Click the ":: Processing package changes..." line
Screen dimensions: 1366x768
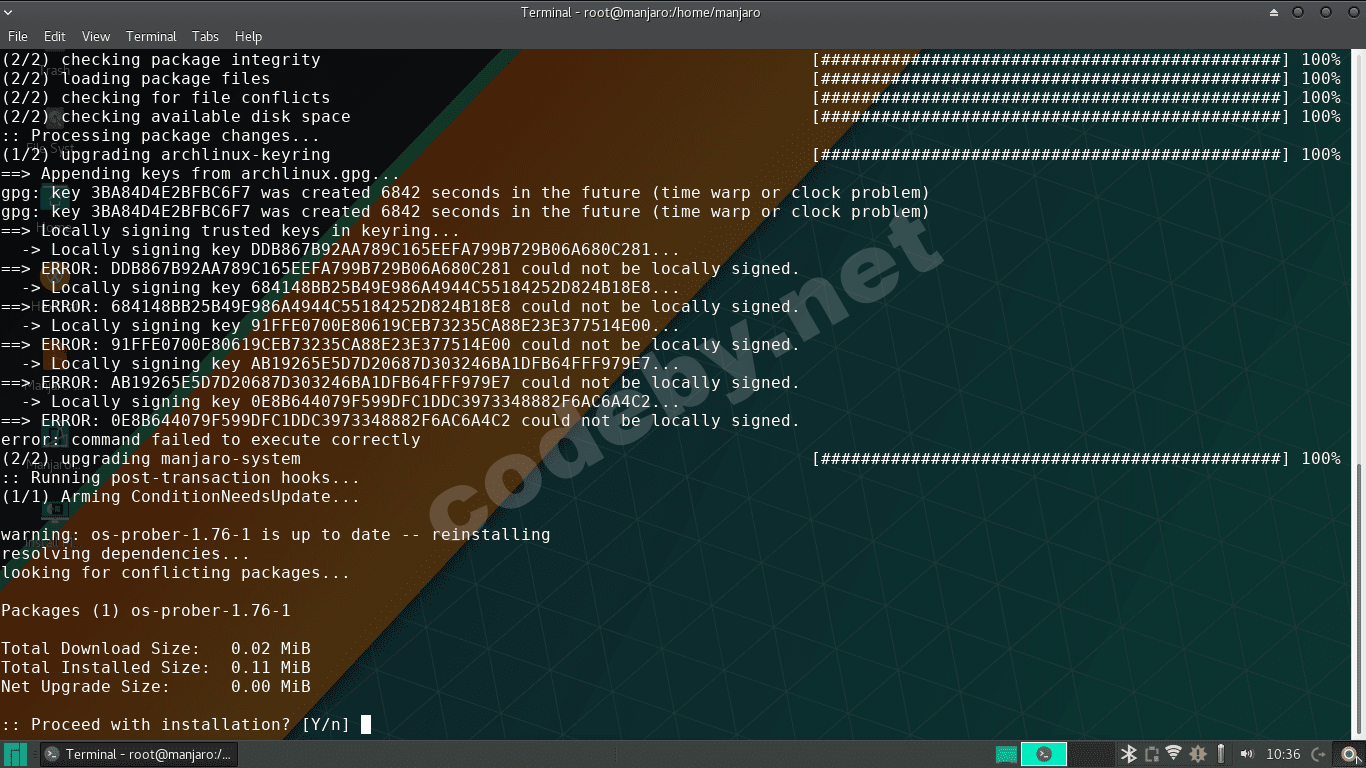pyautogui.click(x=161, y=135)
